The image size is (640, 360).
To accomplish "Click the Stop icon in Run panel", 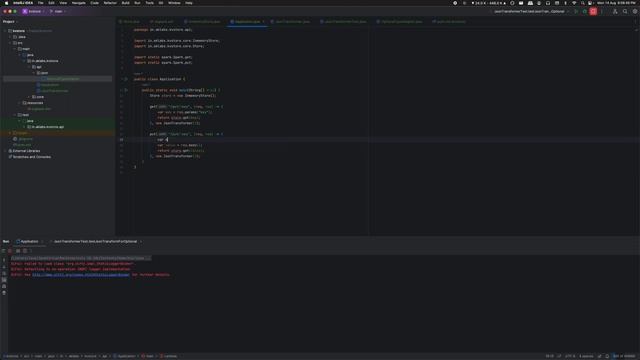I will coord(11,251).
